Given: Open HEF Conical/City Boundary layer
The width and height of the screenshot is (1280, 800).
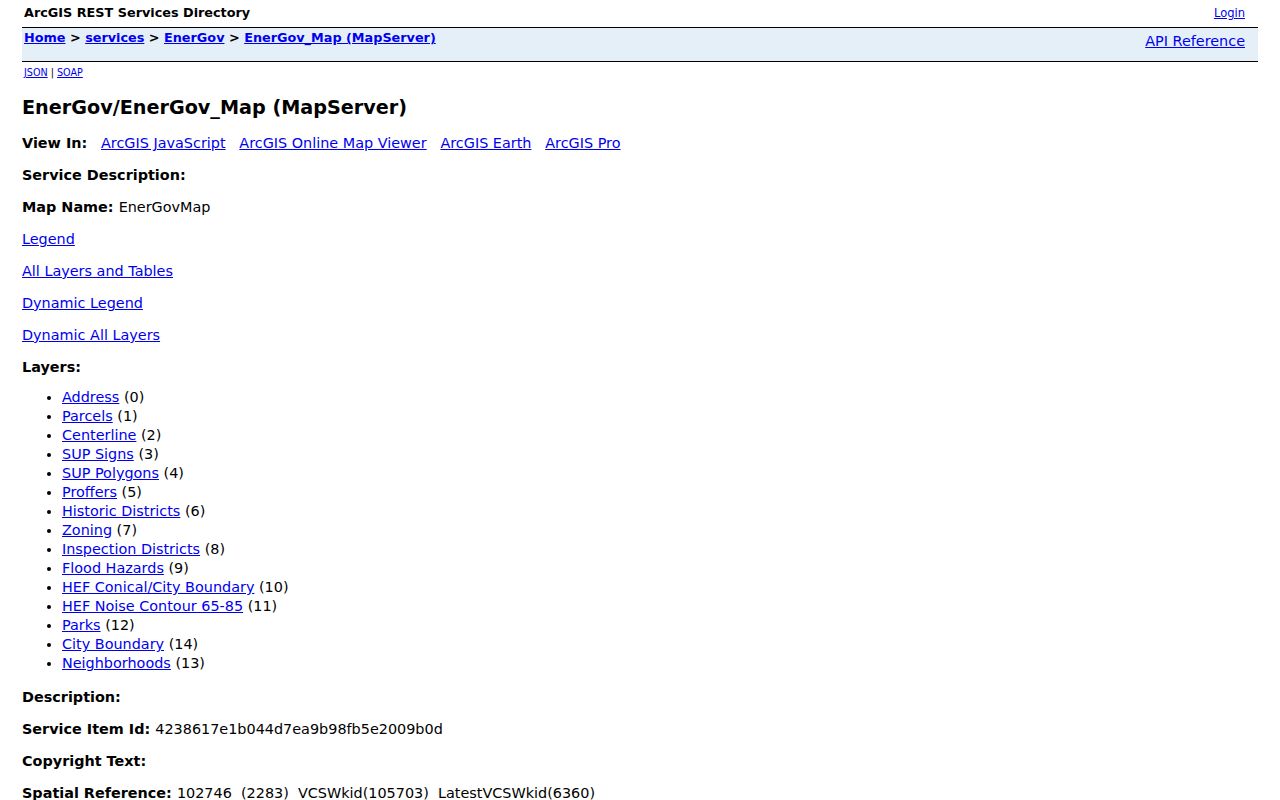Looking at the screenshot, I should (x=158, y=587).
